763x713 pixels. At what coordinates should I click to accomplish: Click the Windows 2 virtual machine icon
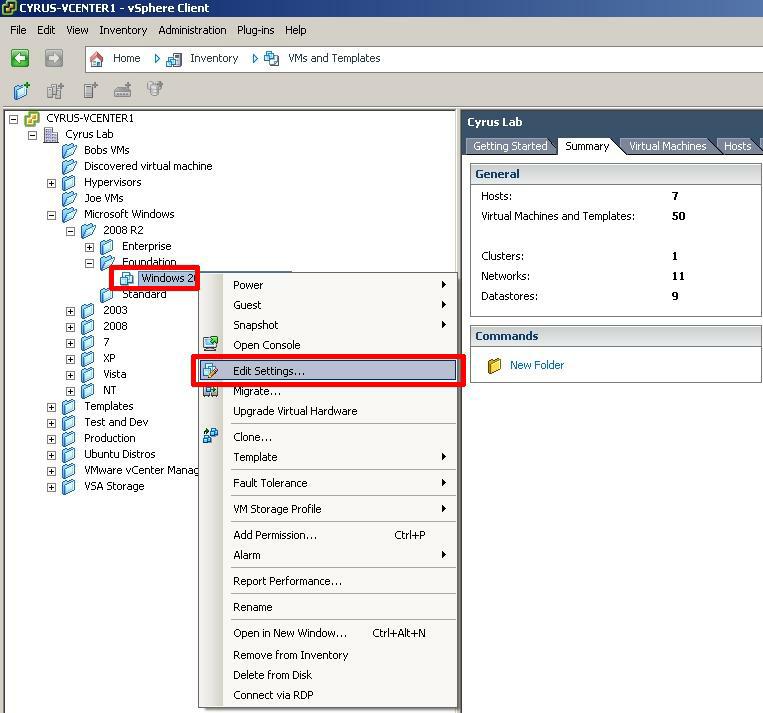click(127, 278)
